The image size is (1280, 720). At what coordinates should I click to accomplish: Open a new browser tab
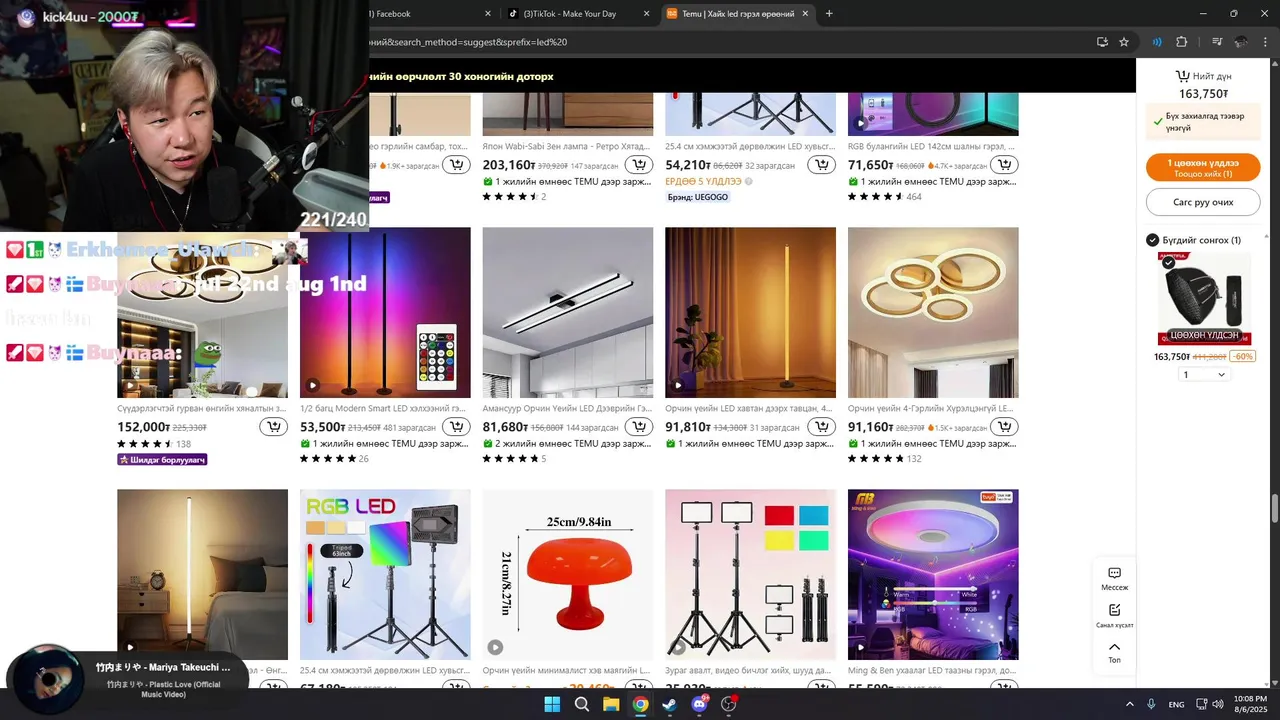click(x=829, y=14)
